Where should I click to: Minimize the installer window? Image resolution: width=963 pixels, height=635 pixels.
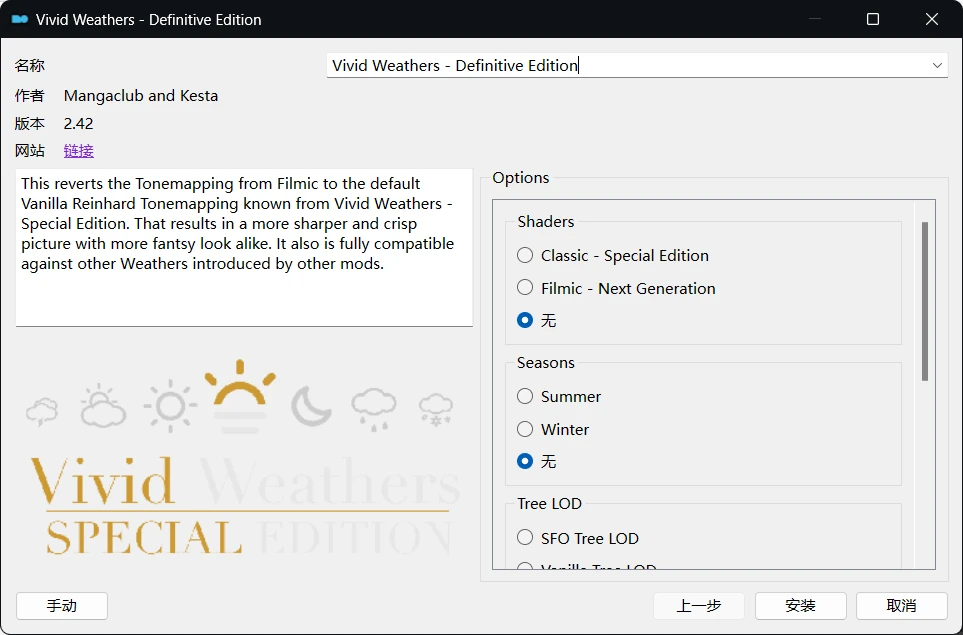coord(814,19)
